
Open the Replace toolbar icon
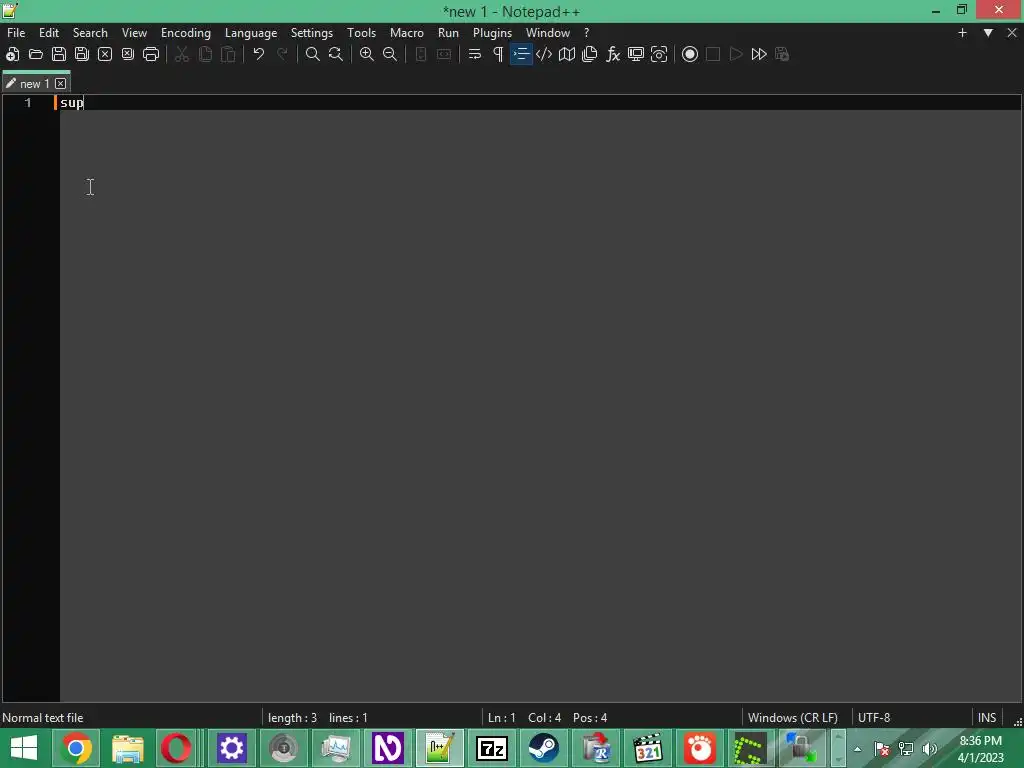pos(336,54)
